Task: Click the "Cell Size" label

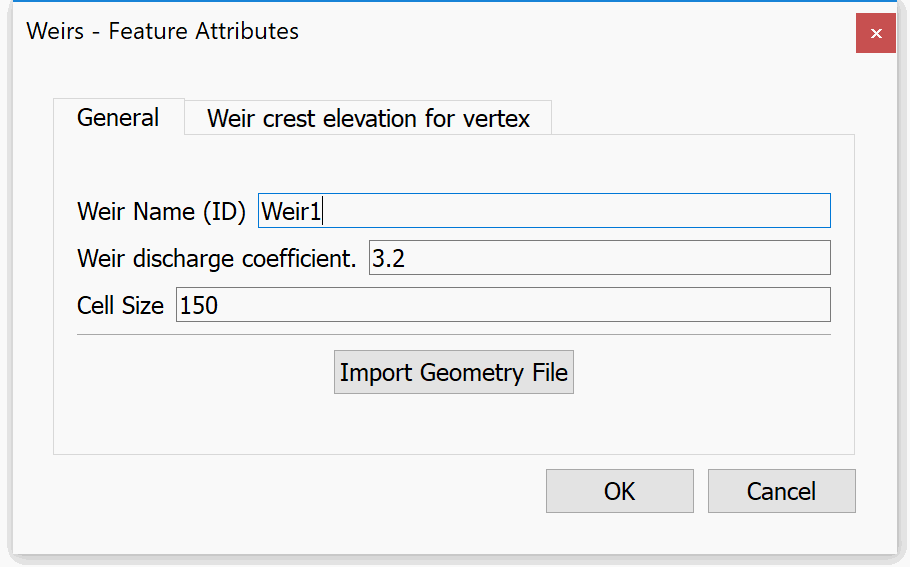Action: tap(120, 305)
